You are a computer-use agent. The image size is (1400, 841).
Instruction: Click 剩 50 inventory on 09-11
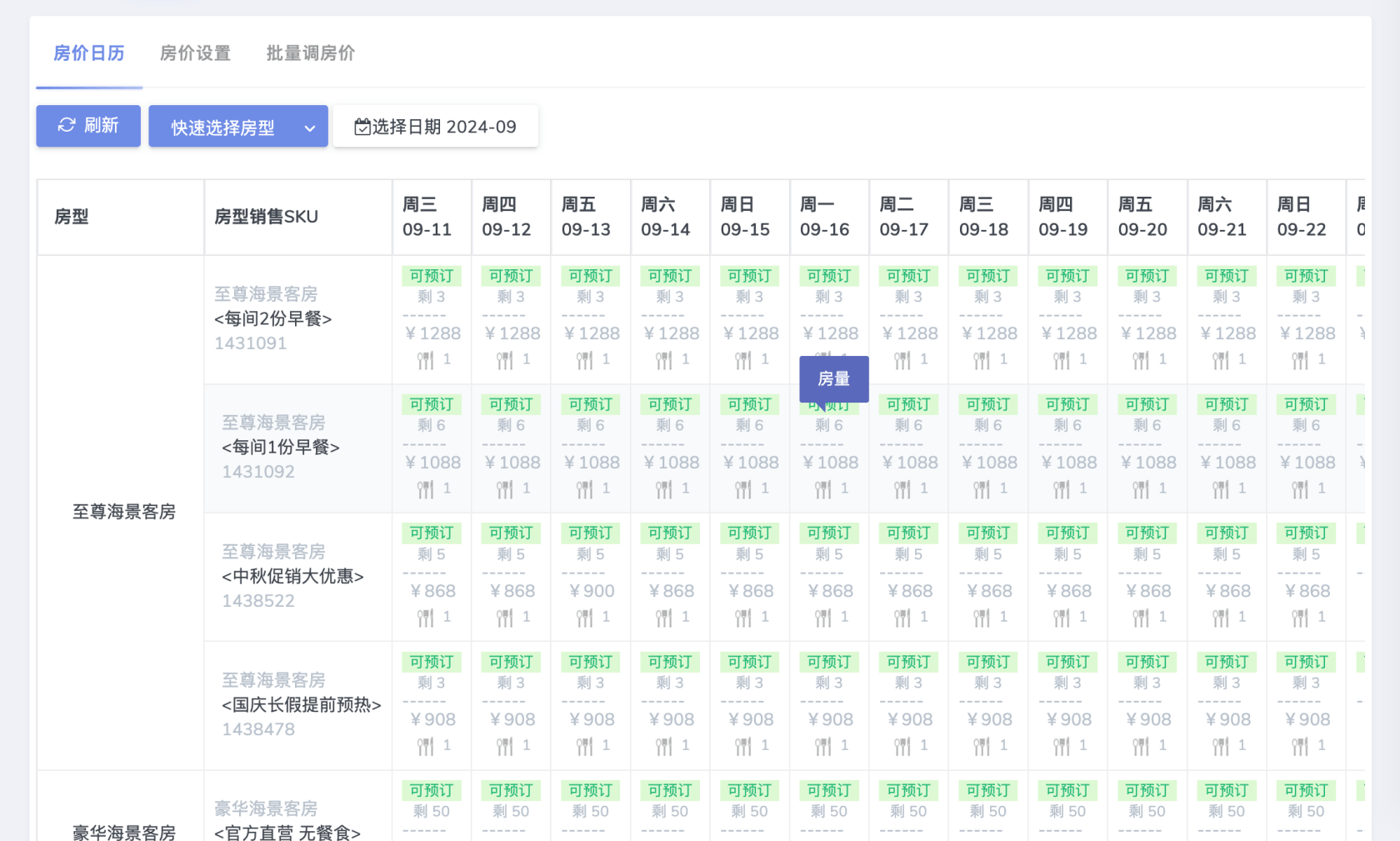point(432,812)
